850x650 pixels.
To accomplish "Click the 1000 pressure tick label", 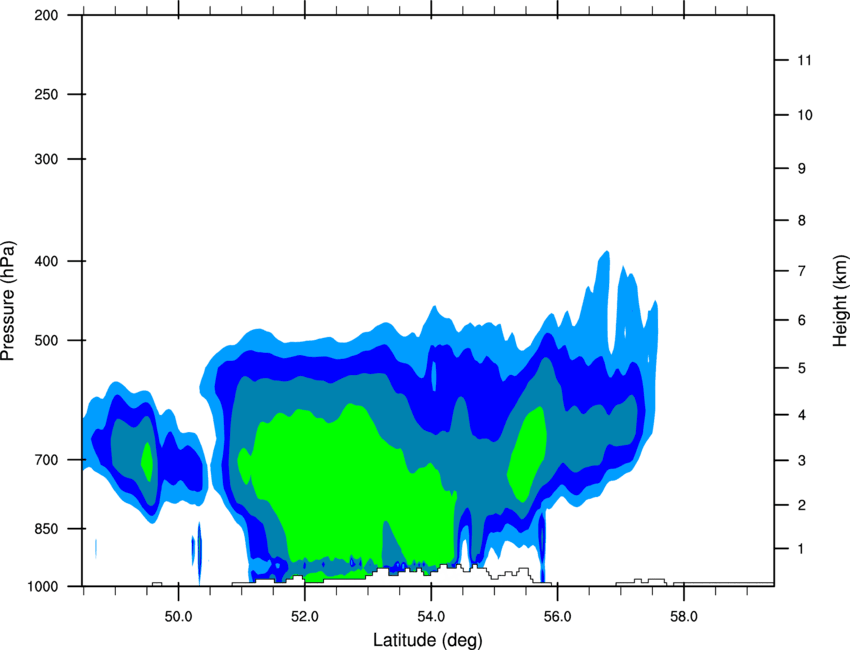I will point(42,586).
